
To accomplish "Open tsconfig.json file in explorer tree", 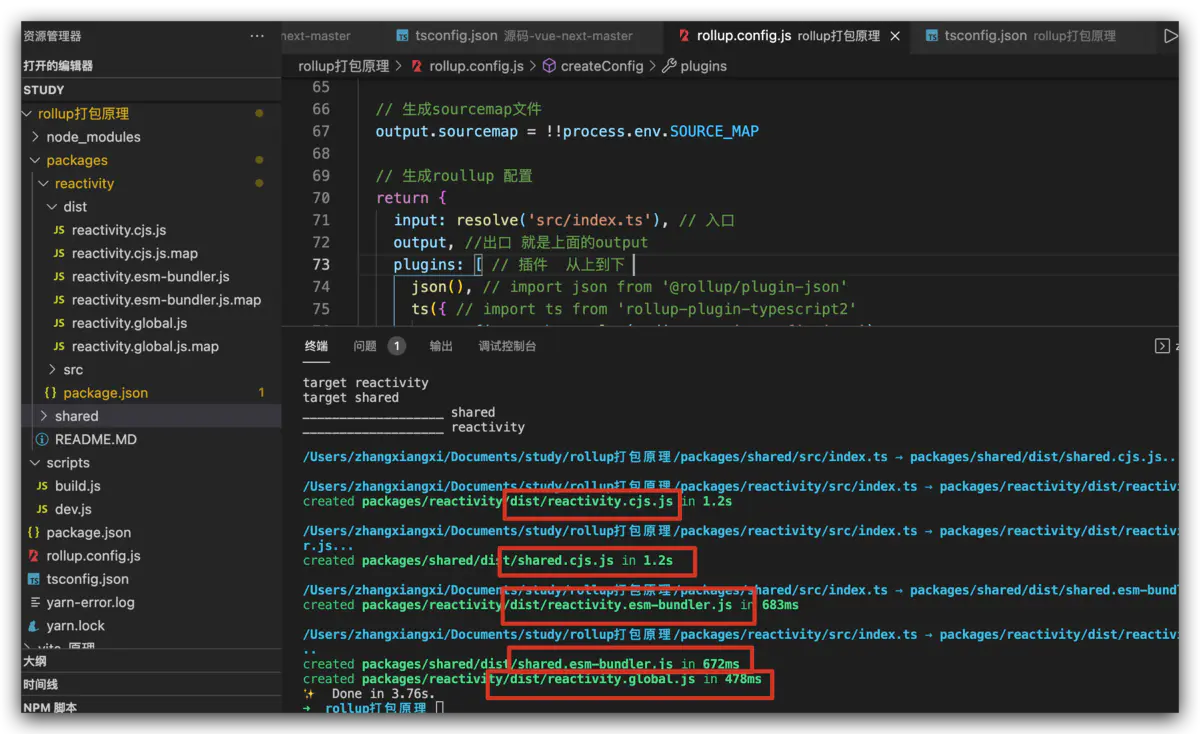I will [87, 579].
